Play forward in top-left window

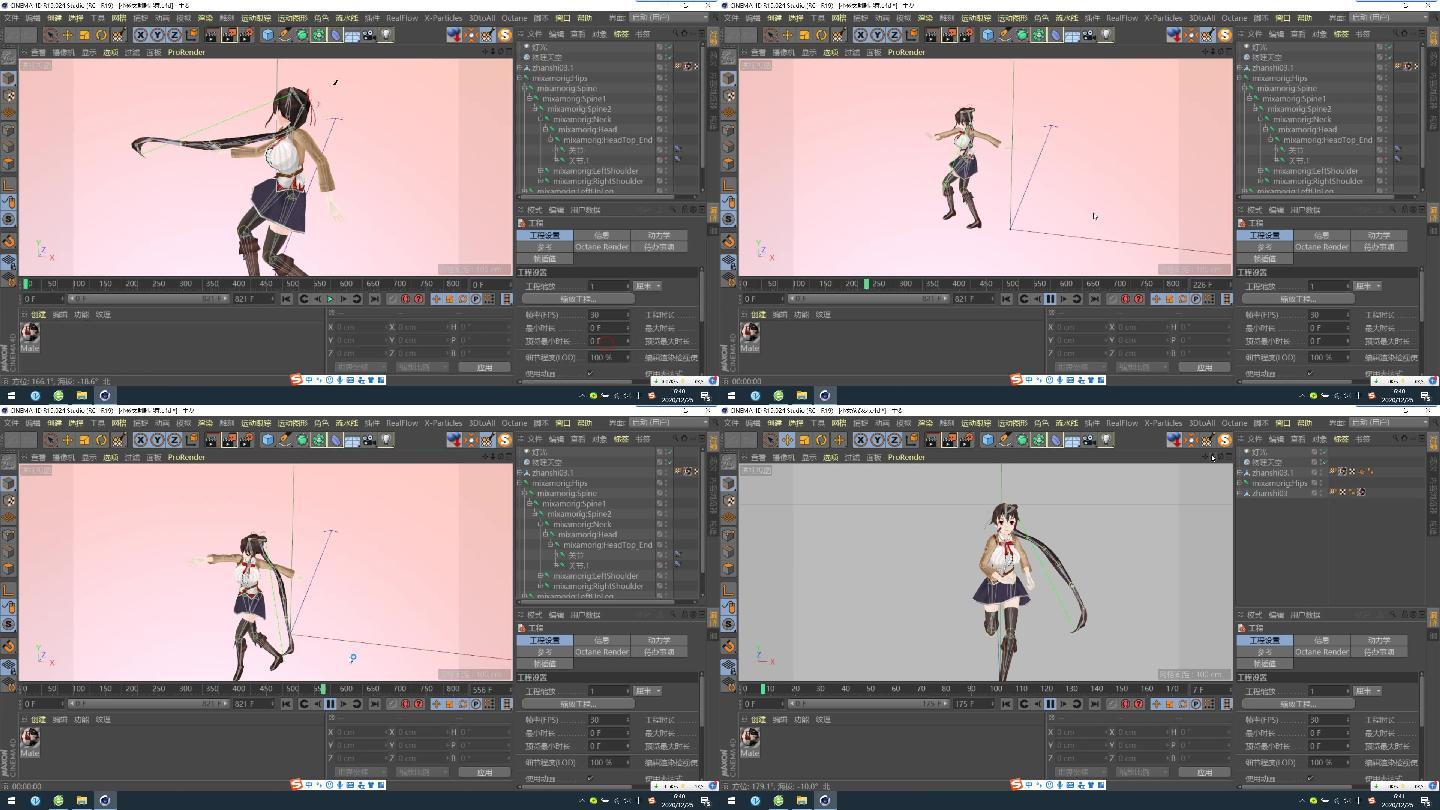pos(330,298)
